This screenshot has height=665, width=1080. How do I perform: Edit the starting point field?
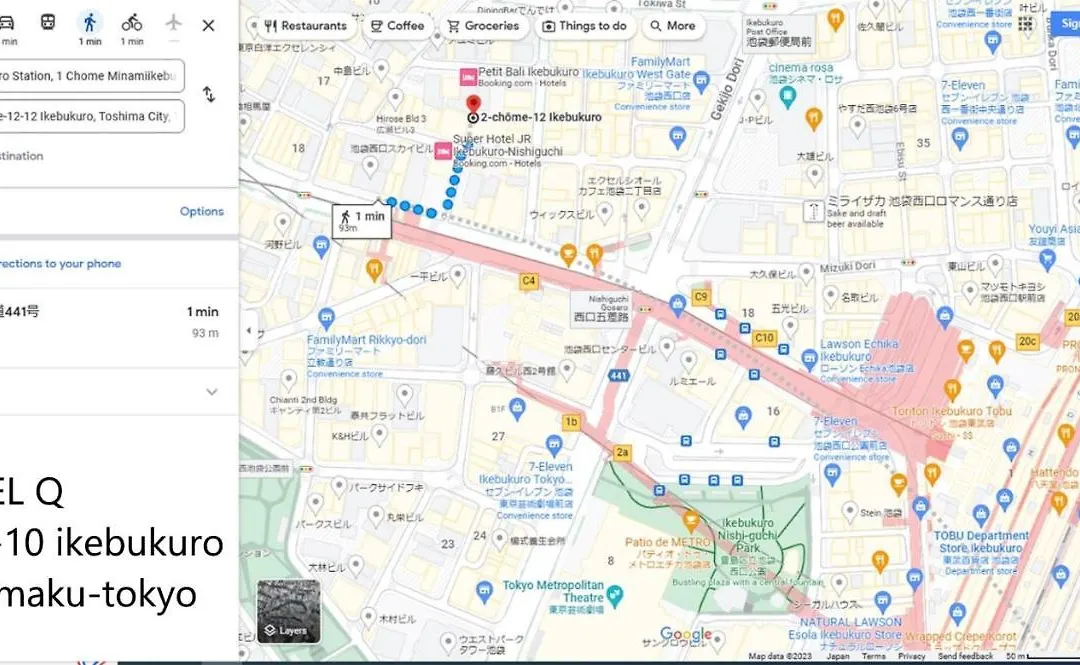91,76
